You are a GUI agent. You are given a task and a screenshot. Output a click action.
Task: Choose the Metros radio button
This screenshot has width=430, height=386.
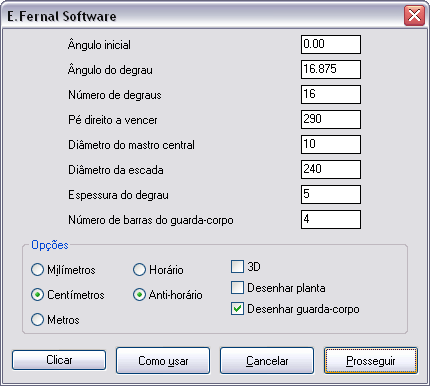point(37,320)
